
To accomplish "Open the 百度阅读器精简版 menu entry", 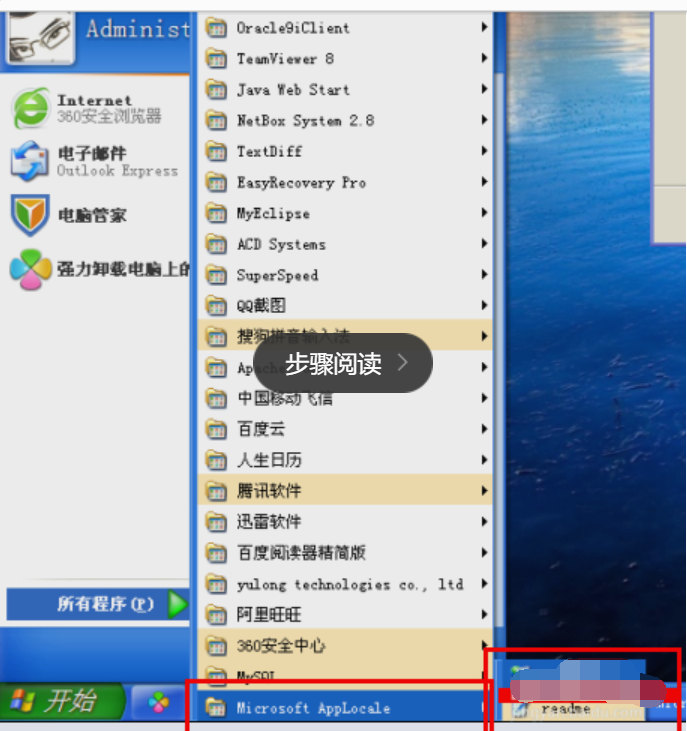I will point(345,553).
